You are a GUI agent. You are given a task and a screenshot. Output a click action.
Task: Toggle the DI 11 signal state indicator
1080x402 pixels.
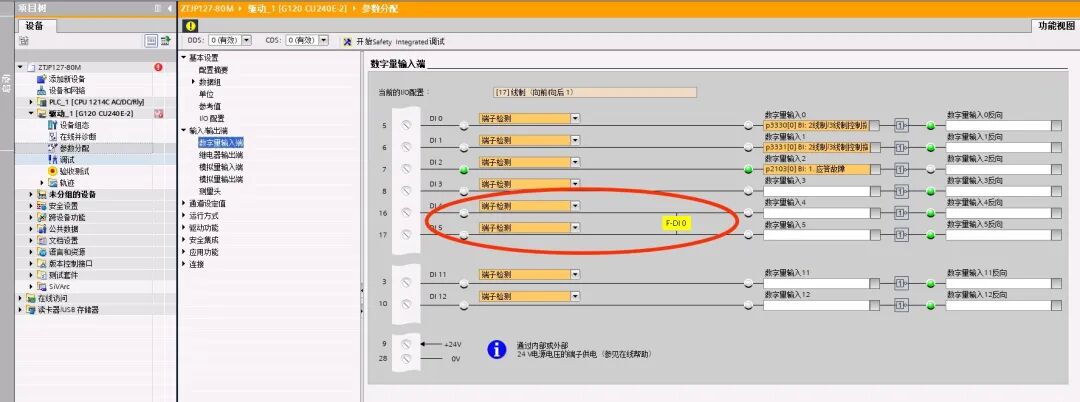coord(464,283)
